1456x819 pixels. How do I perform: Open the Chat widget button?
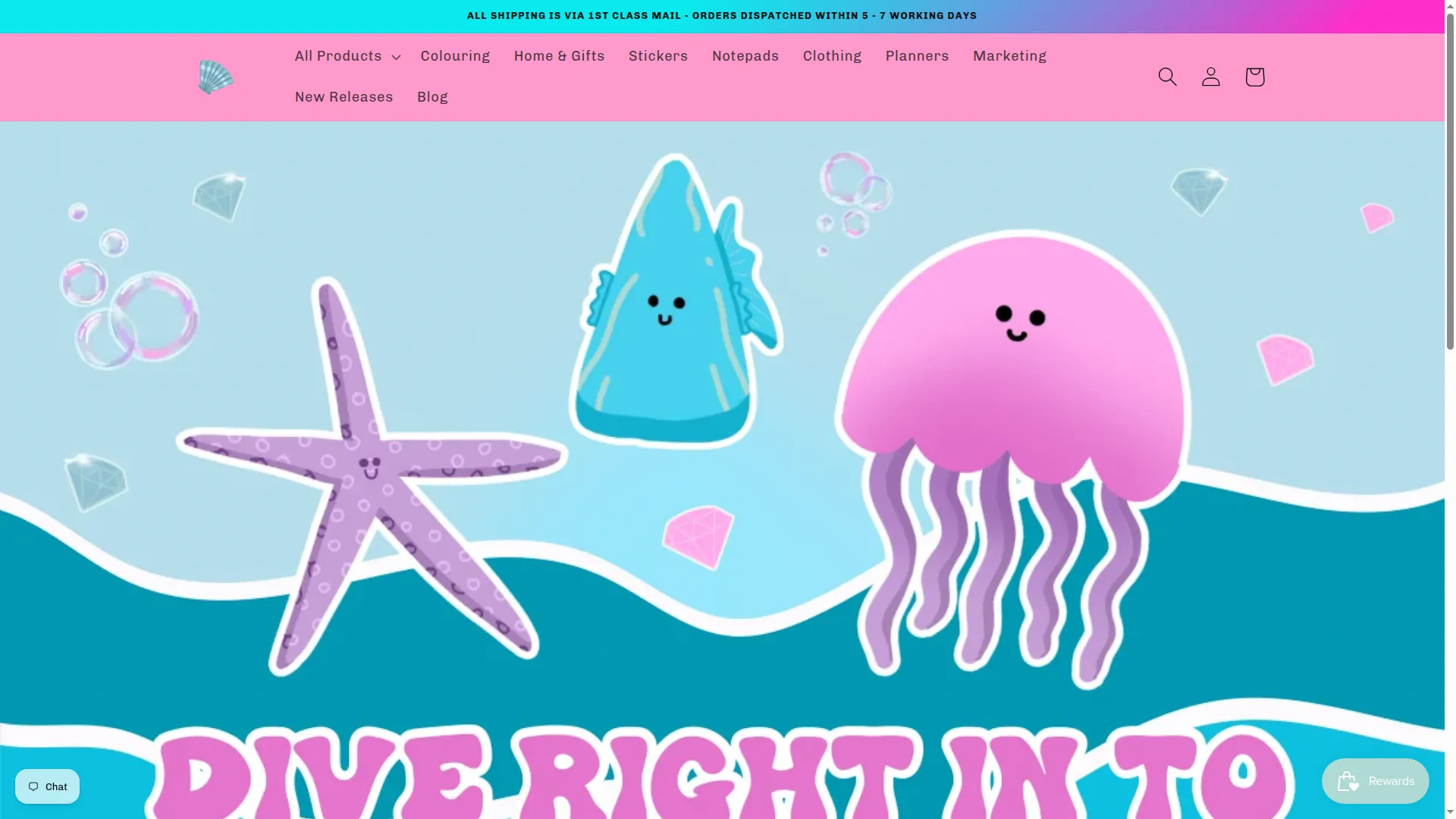(47, 786)
